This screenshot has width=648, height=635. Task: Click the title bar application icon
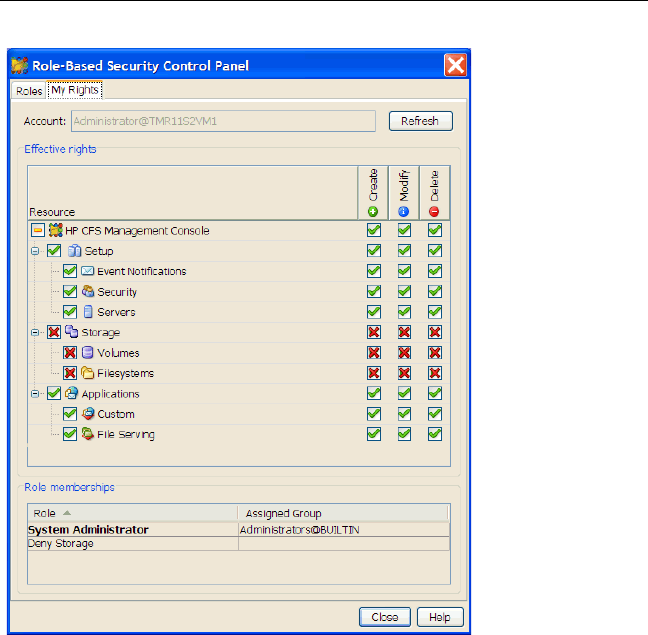20,66
